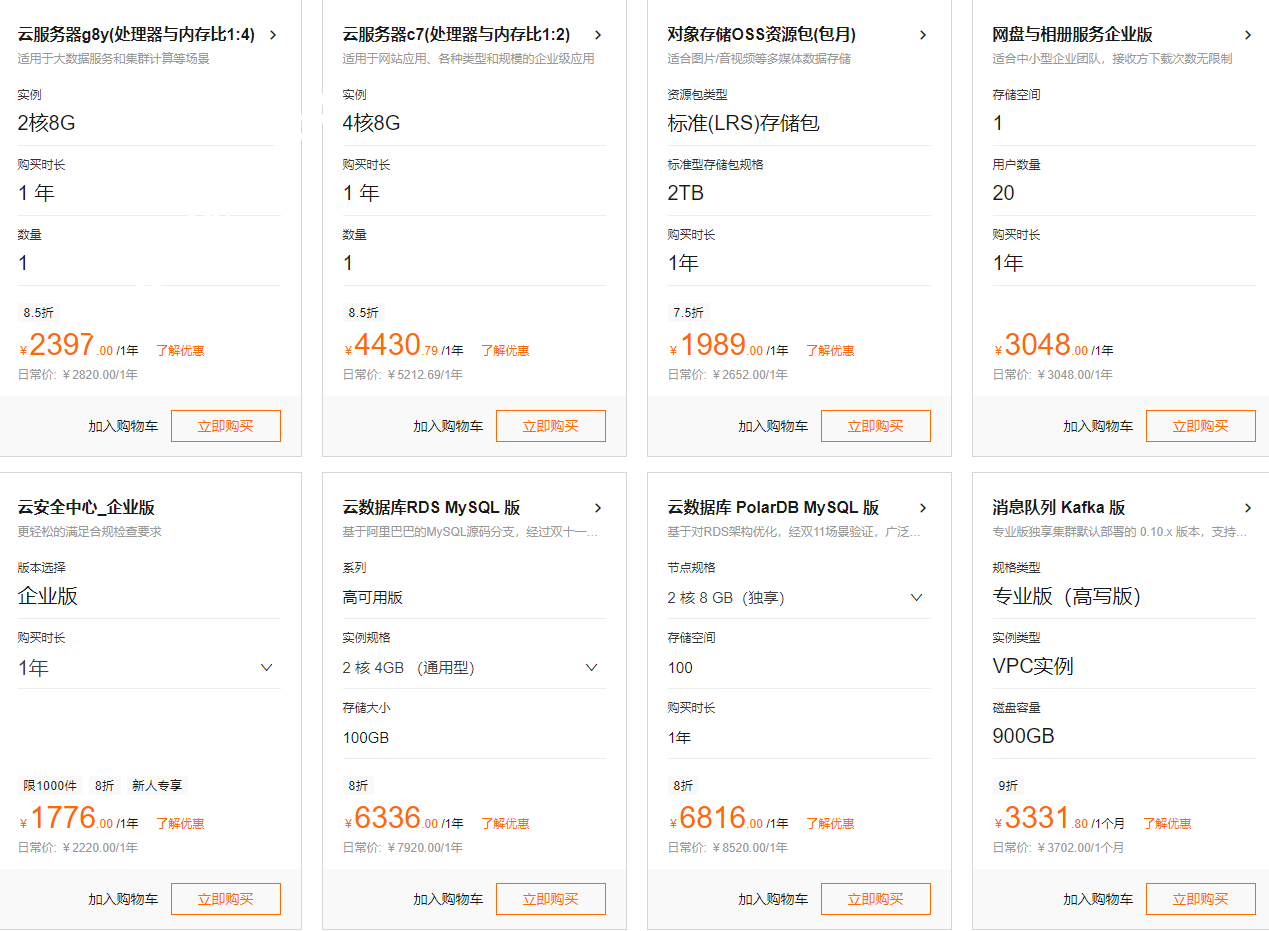
Task: Expand 购买时长 dropdown in 云安全中心 card
Action: pyautogui.click(x=149, y=667)
